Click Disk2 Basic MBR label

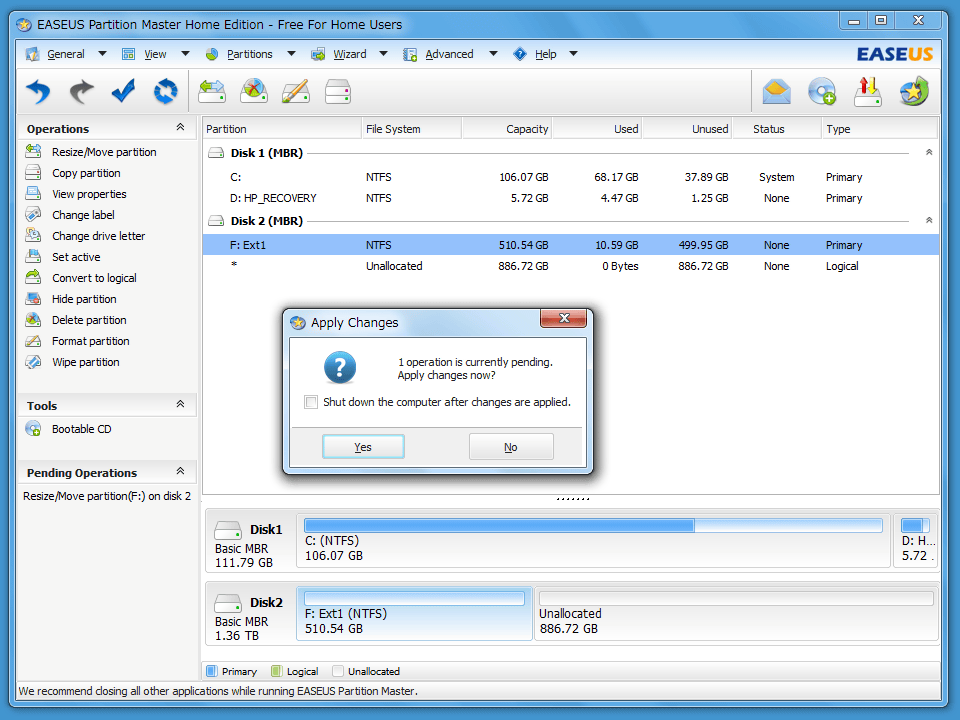pos(241,621)
